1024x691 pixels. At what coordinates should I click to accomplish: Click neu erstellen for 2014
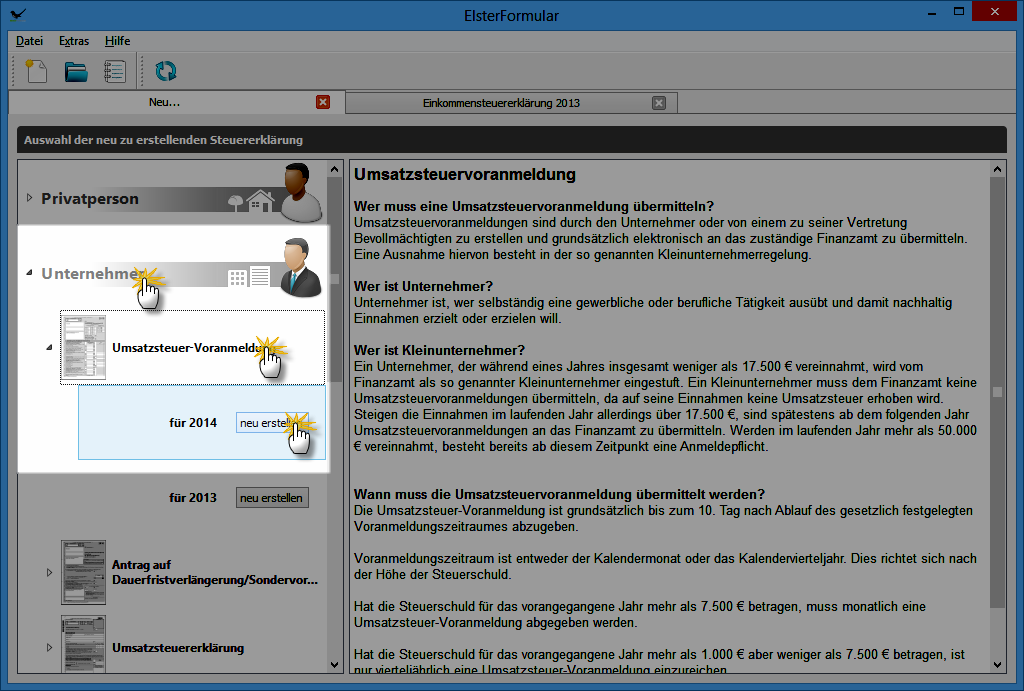click(272, 423)
